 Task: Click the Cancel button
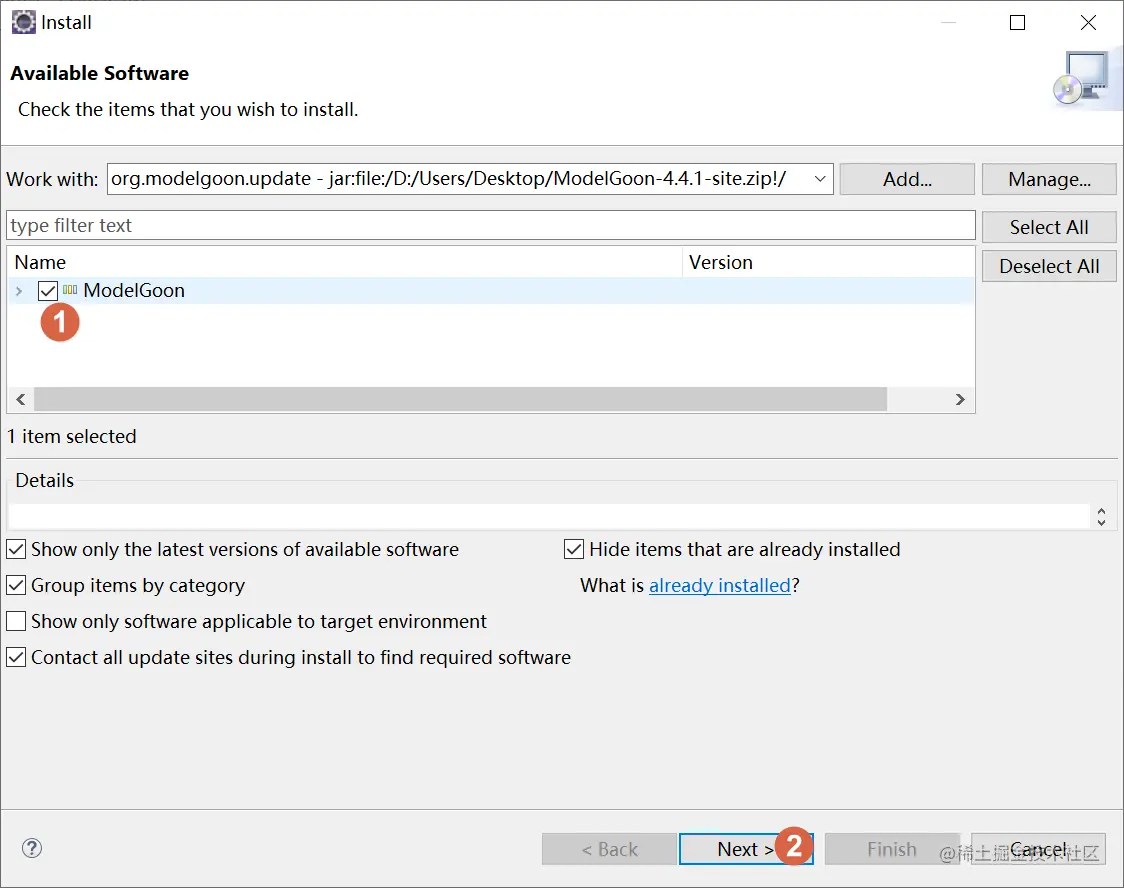[x=1038, y=849]
